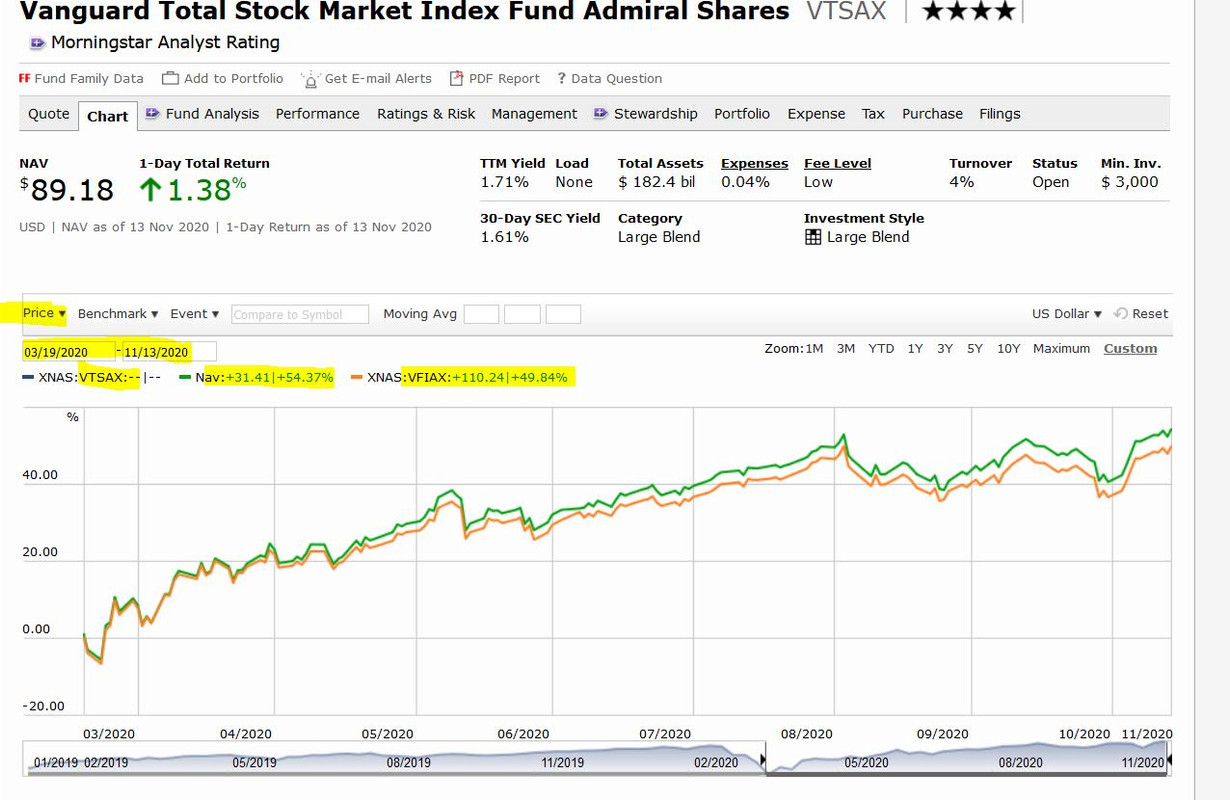Open the Quote tab
The image size is (1230, 800).
click(x=49, y=114)
